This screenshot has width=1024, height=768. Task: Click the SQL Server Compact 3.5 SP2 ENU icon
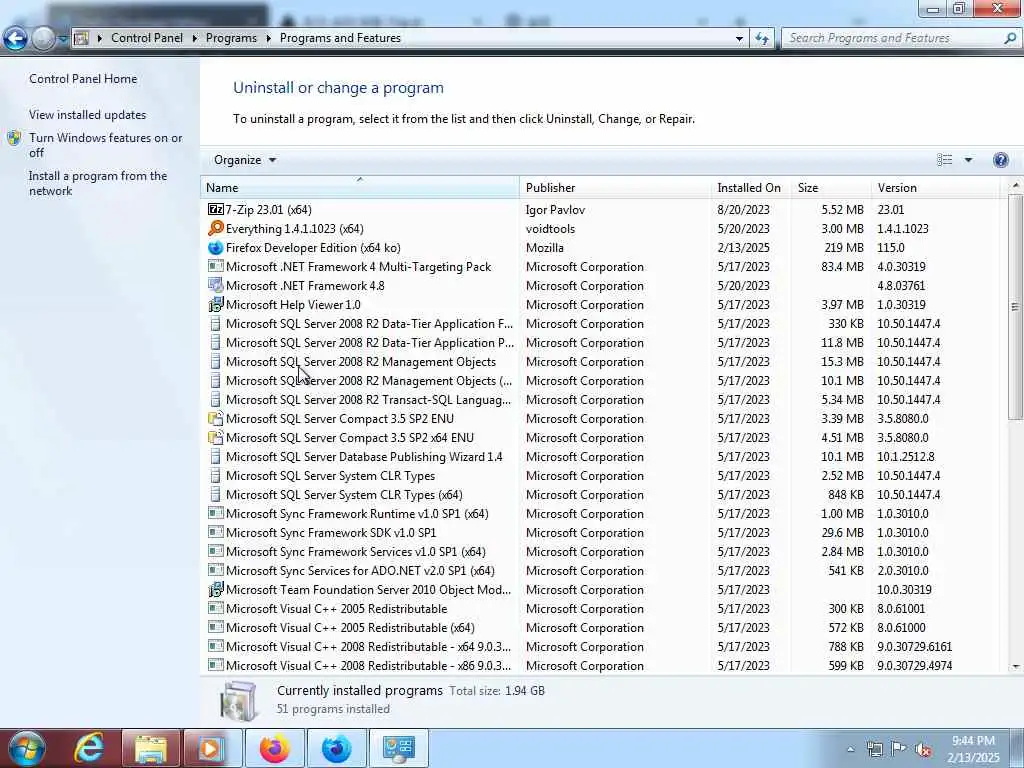pyautogui.click(x=216, y=419)
